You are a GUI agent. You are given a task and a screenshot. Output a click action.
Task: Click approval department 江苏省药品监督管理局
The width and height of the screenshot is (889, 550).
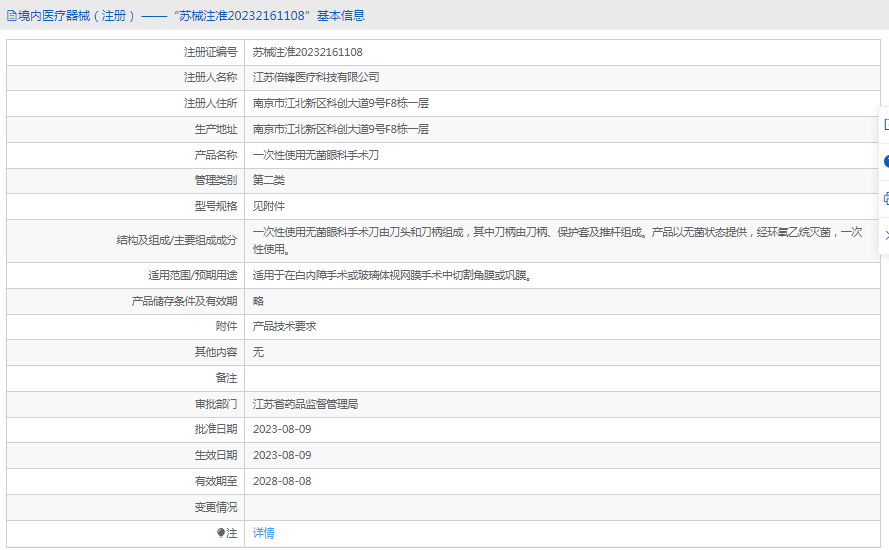tap(305, 405)
